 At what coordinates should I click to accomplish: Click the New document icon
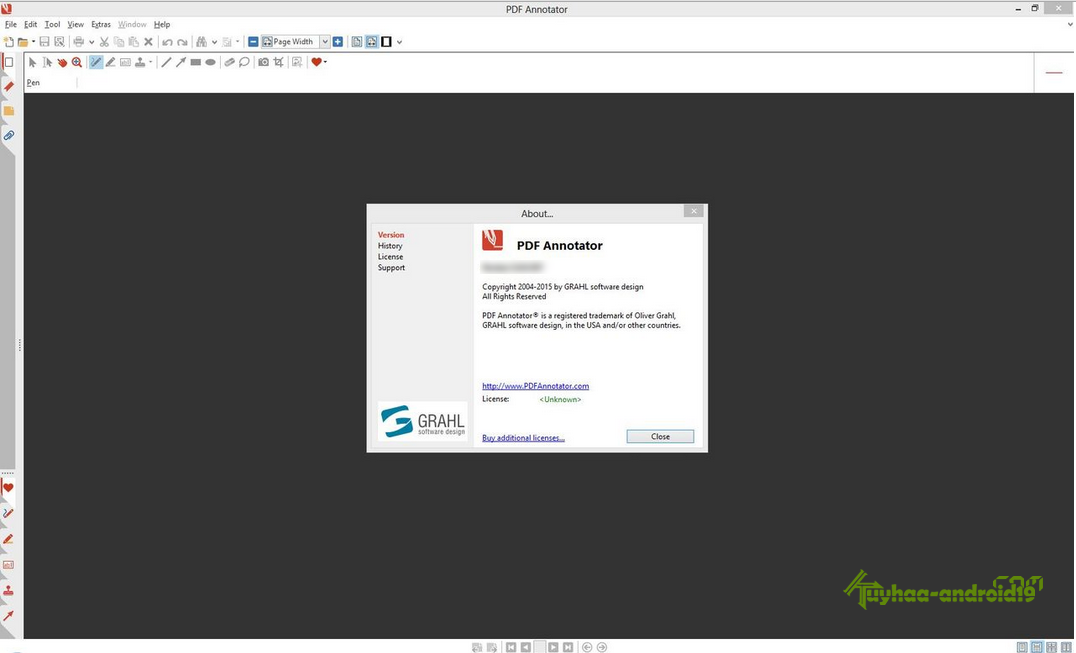coord(9,42)
